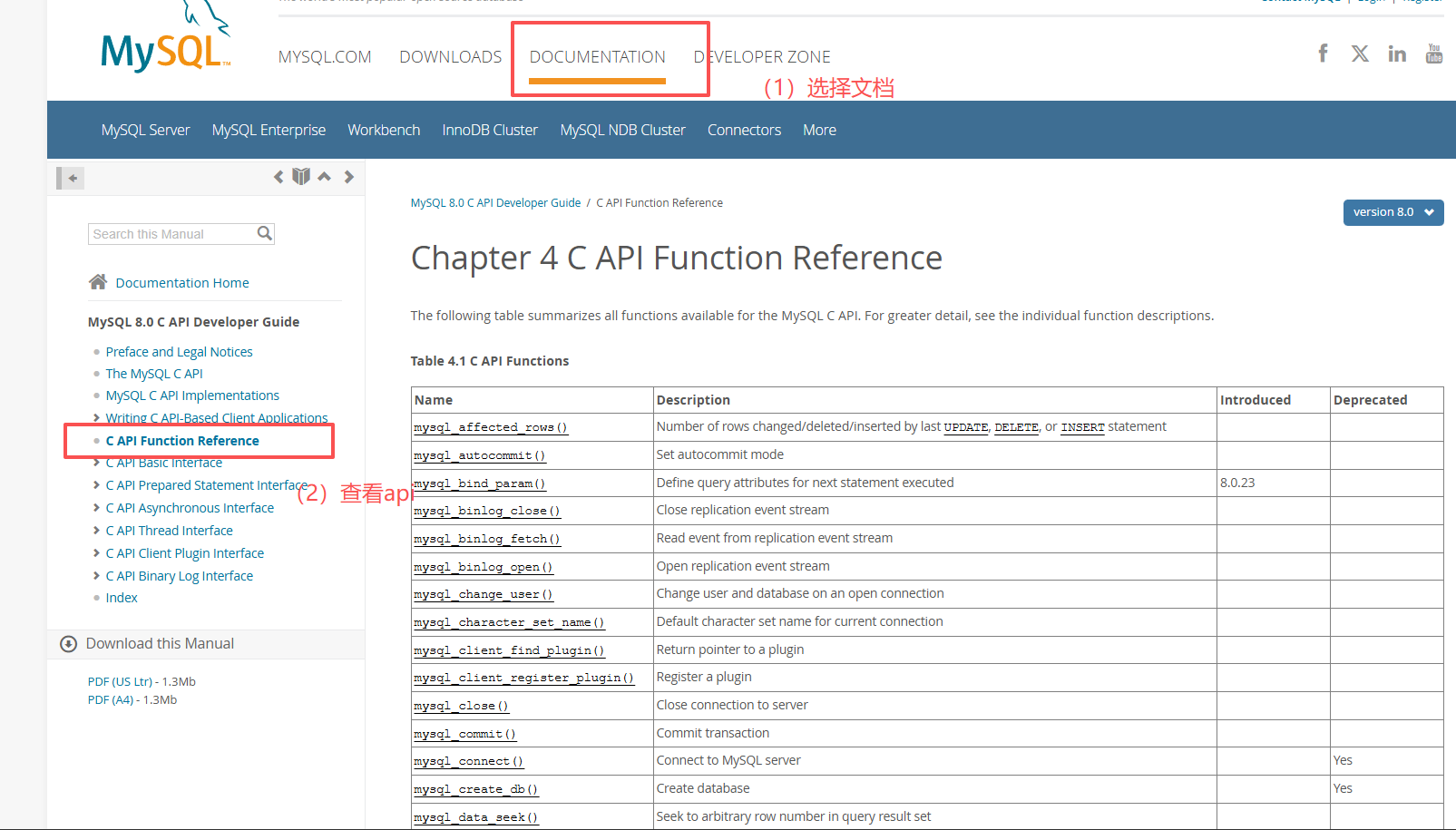Screen dimensions: 1456x830
Task: Expand the C API Thread Interface node
Action: coord(97,531)
